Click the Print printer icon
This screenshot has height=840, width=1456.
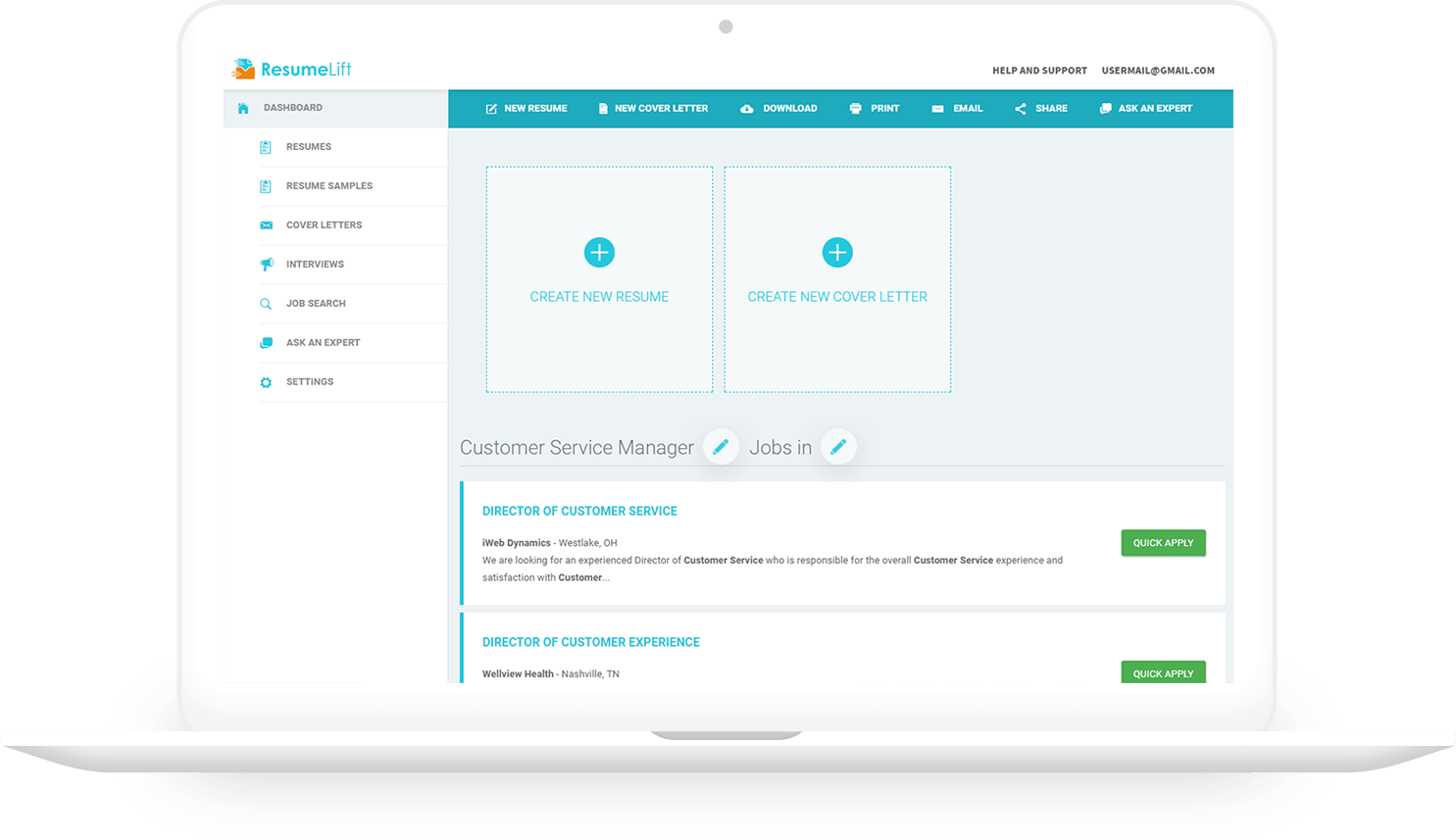[855, 109]
